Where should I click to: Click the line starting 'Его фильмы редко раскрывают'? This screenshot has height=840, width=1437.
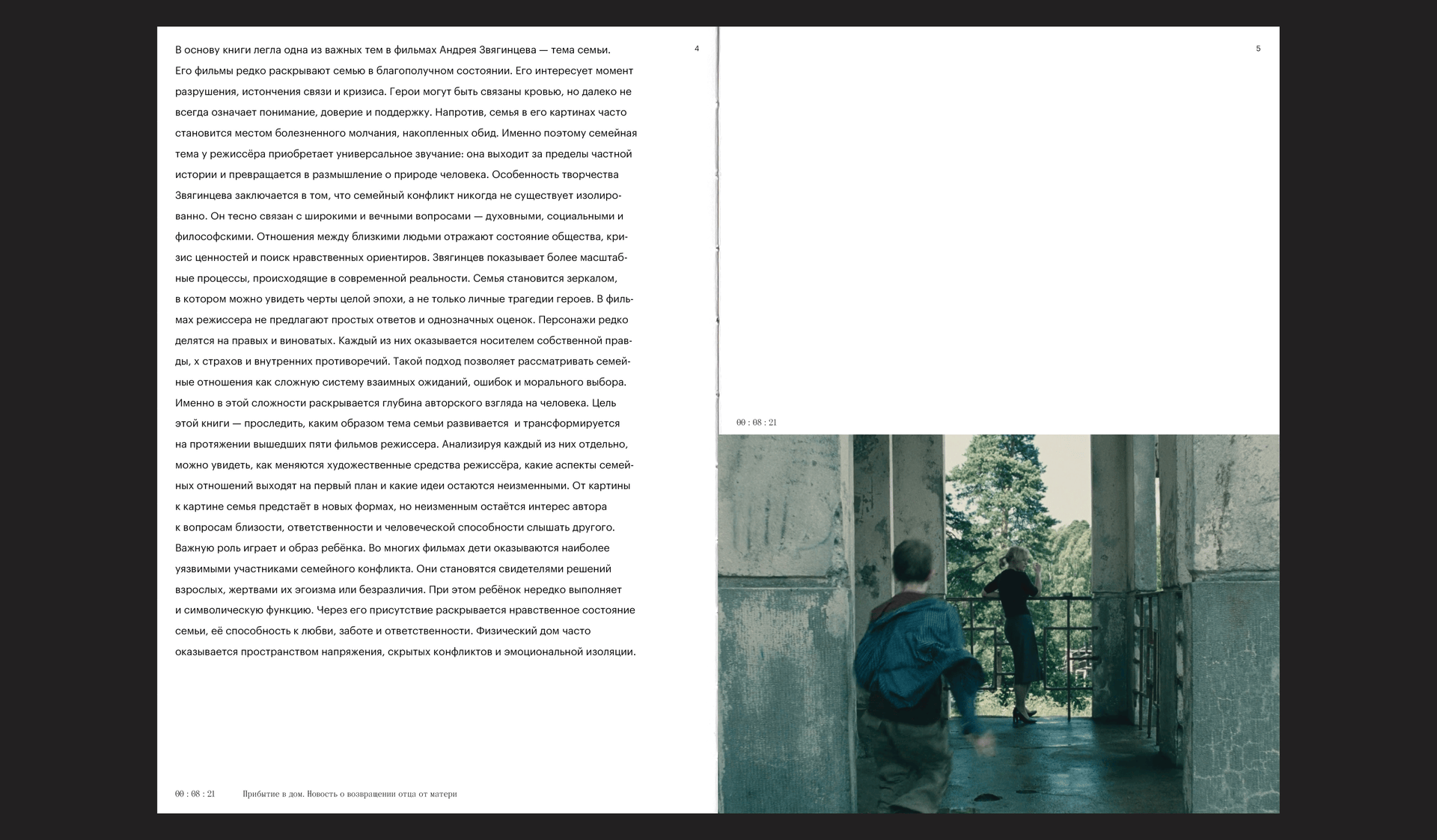[404, 71]
